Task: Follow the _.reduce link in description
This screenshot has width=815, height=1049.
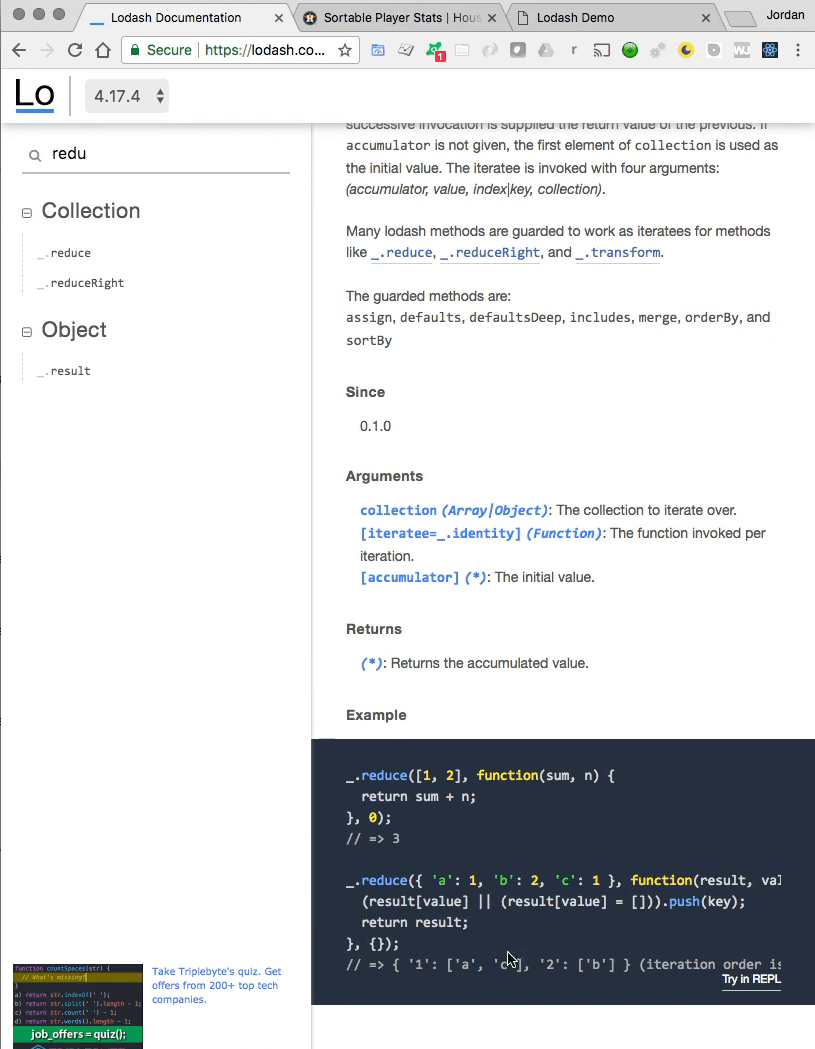Action: coord(401,253)
